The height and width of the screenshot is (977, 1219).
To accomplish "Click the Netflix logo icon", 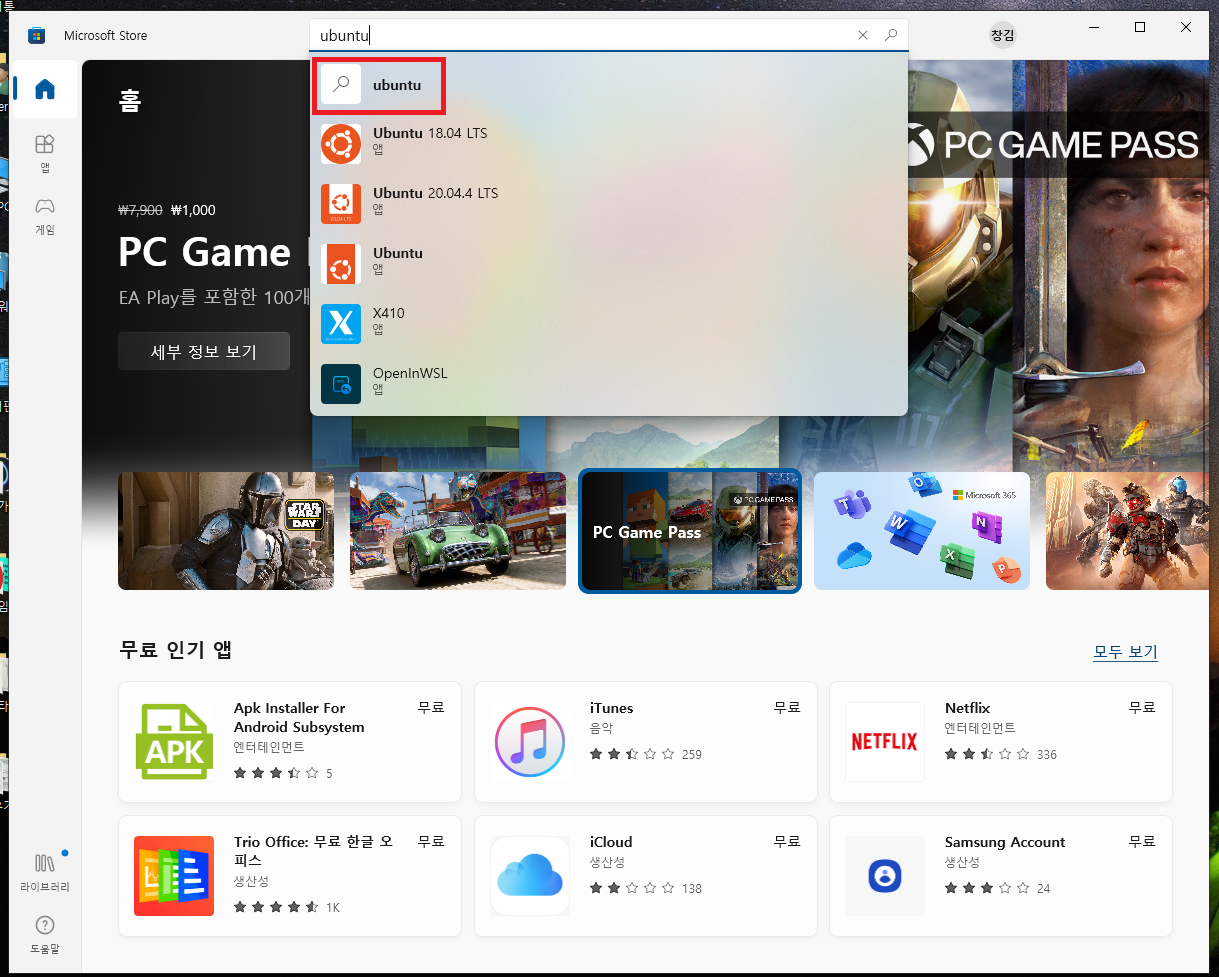I will (885, 742).
